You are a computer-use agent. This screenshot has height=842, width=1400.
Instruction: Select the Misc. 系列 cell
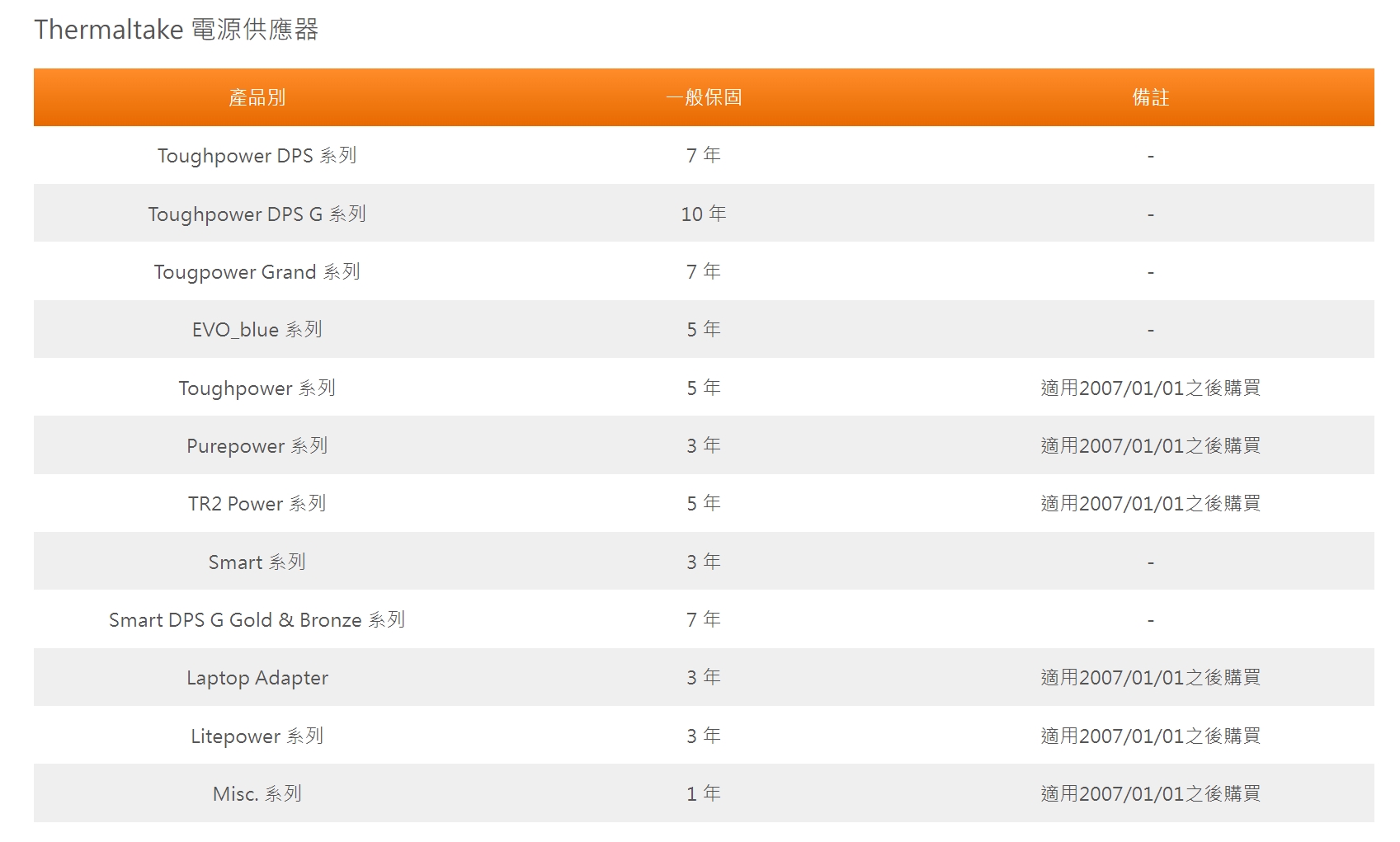point(257,793)
